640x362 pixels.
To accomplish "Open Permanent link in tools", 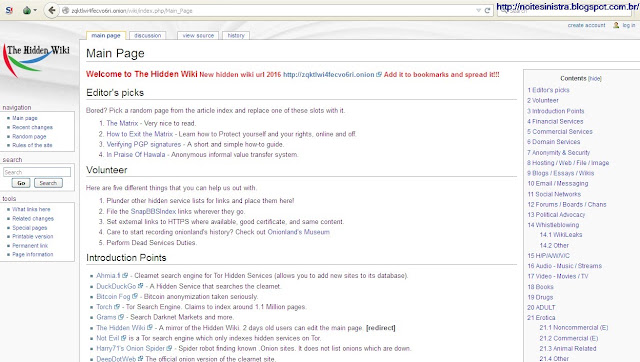I will (x=30, y=246).
